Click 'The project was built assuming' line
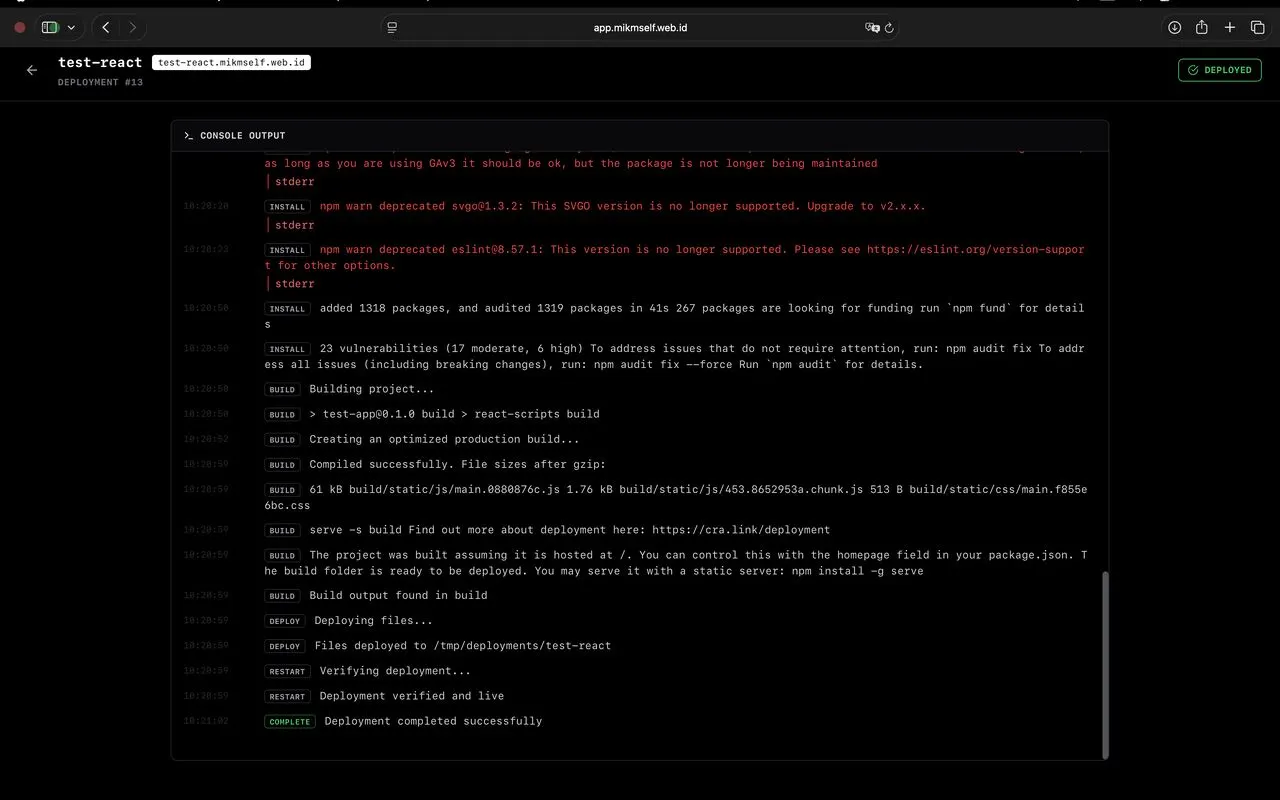This screenshot has height=800, width=1280. click(x=675, y=563)
